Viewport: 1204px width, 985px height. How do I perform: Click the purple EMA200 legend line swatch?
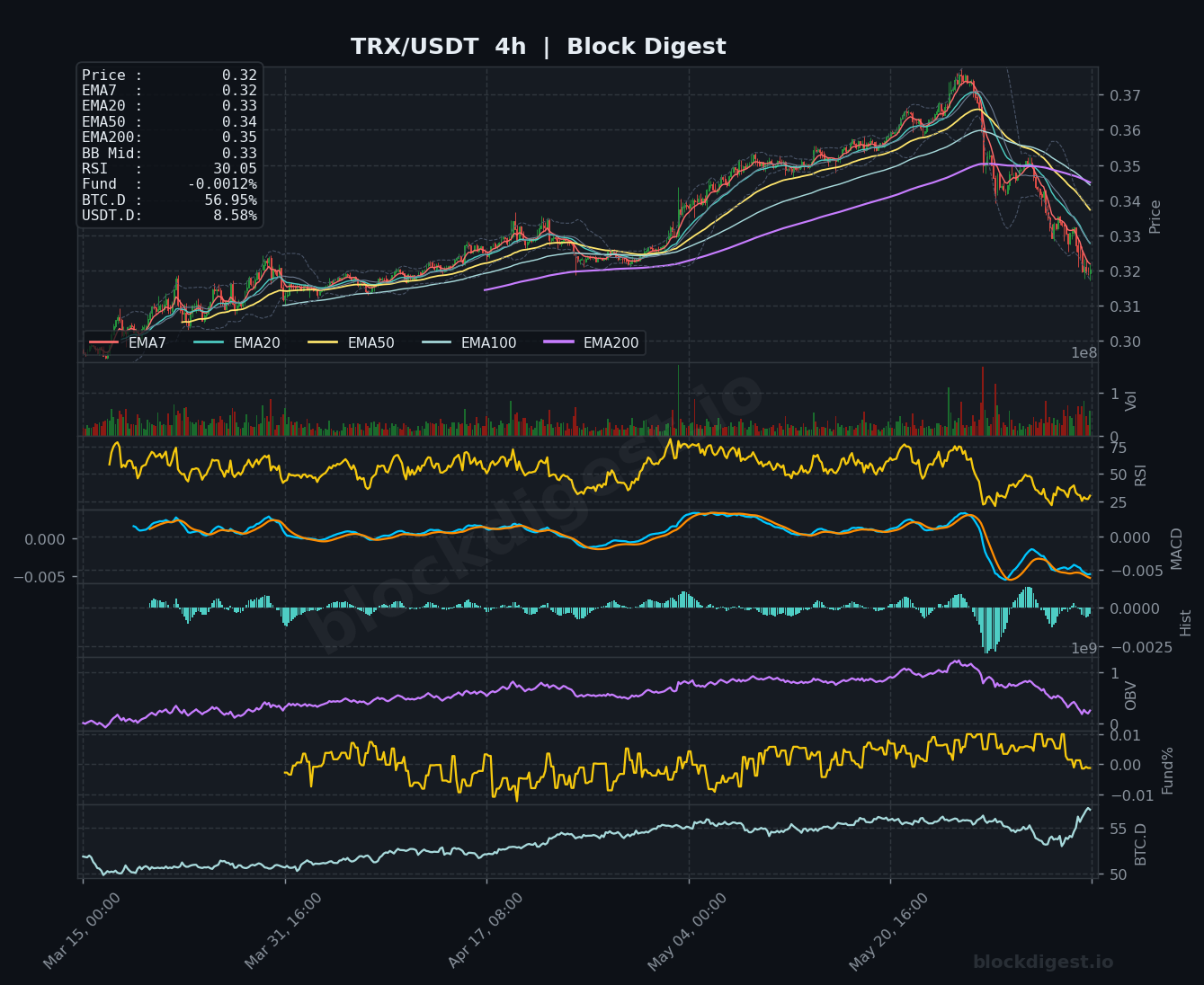[x=558, y=342]
